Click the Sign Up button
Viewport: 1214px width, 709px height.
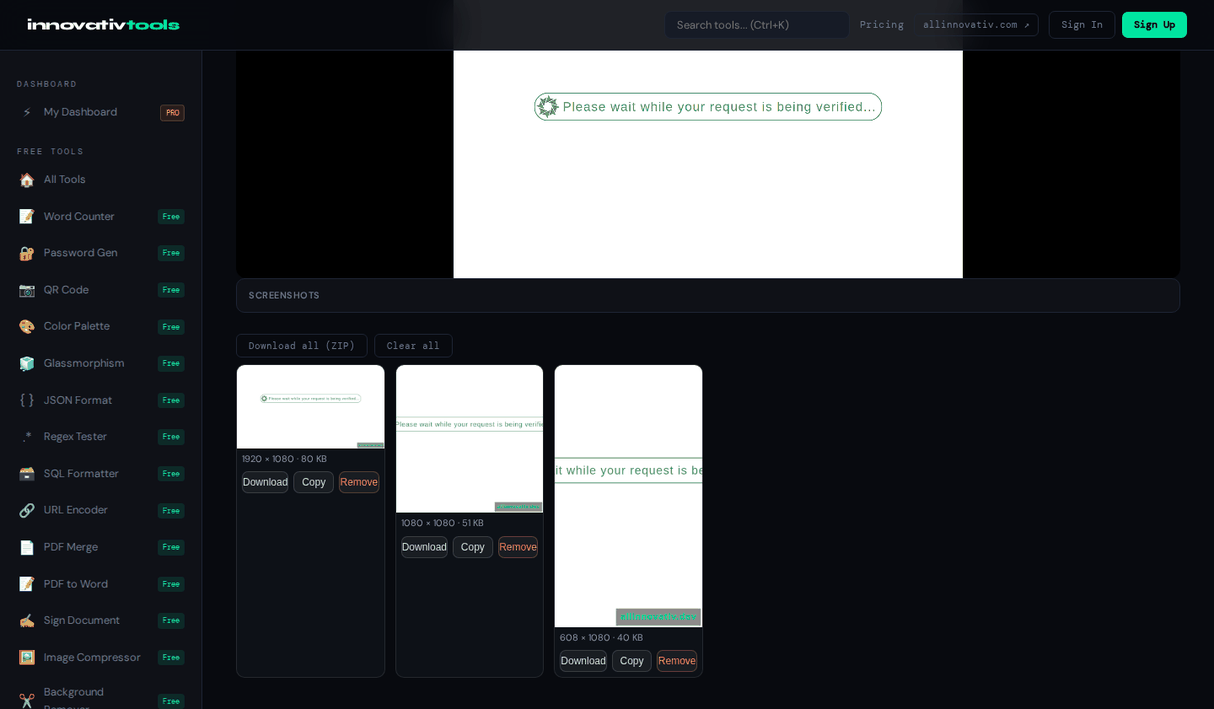point(1154,25)
